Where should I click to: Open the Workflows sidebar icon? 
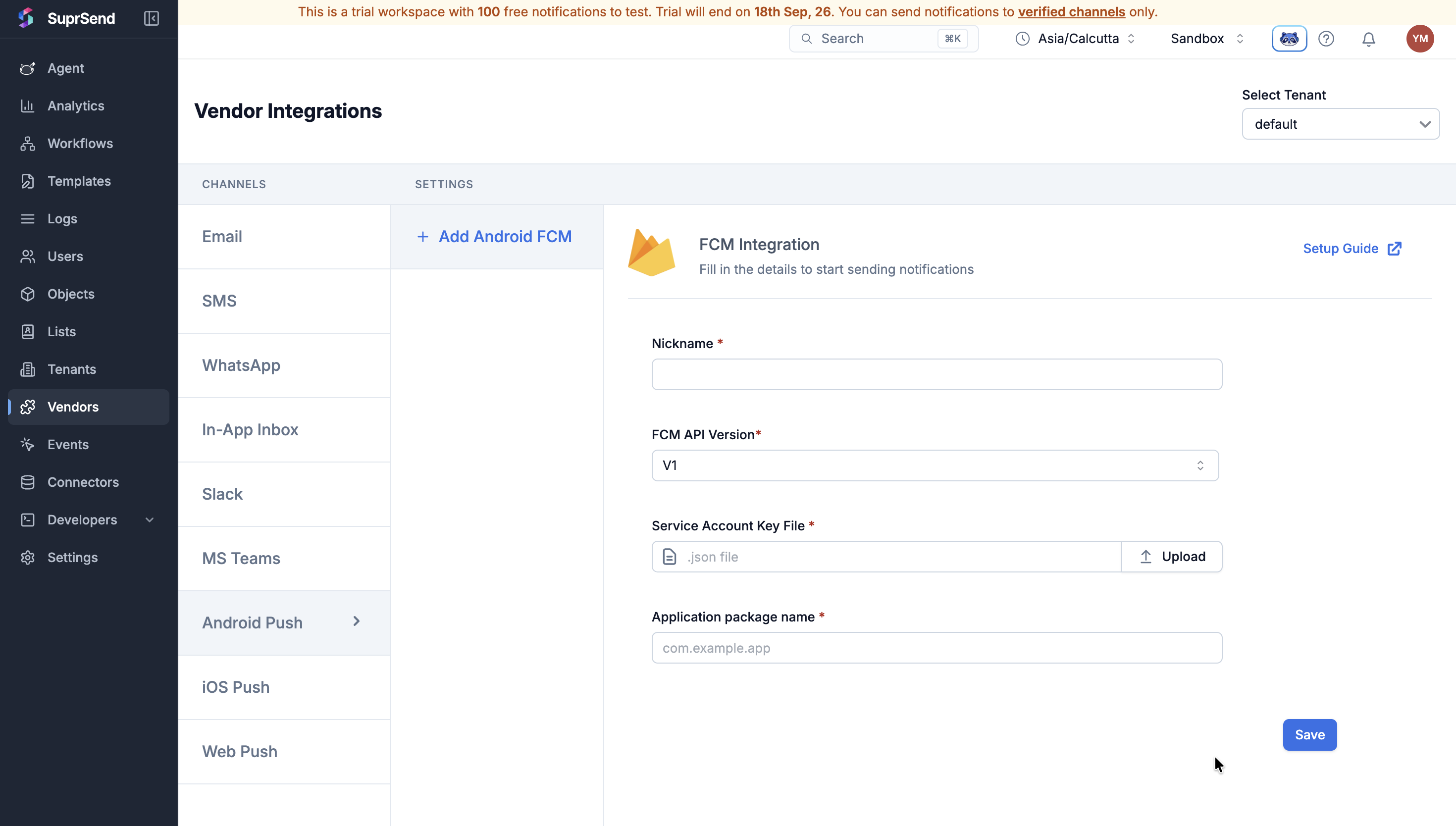point(28,144)
